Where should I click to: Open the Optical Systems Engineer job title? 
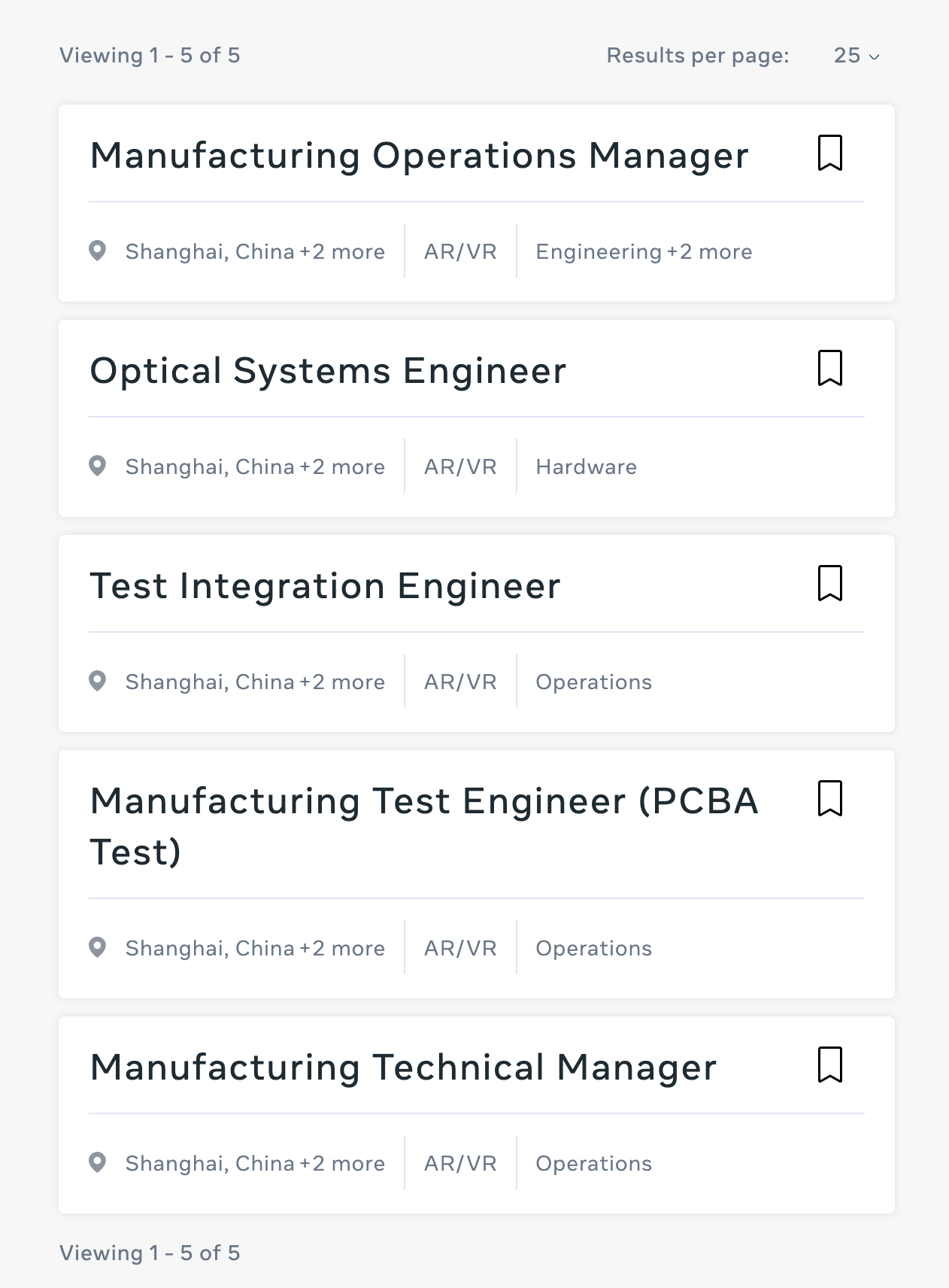click(x=328, y=371)
